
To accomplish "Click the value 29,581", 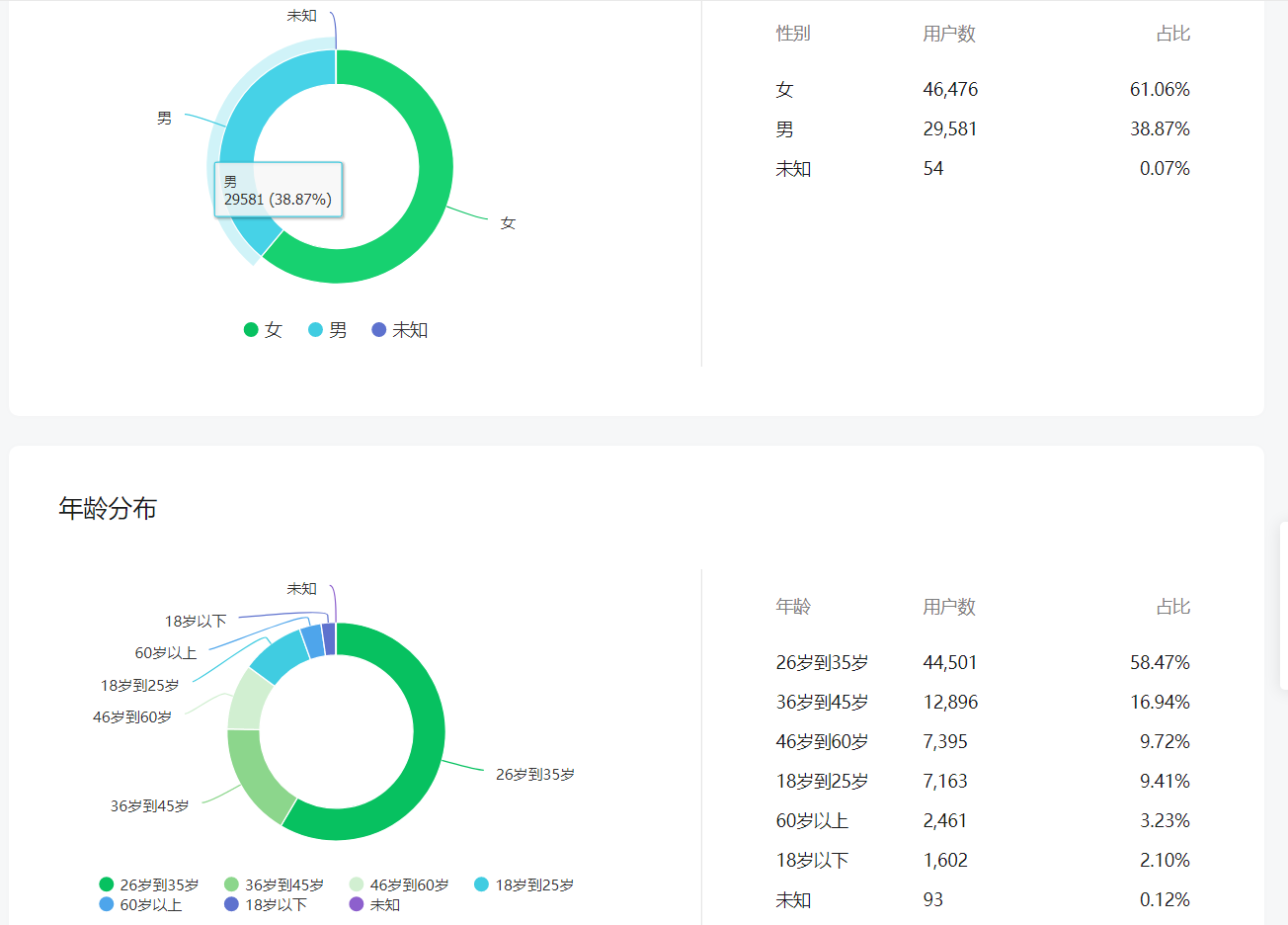I will click(x=950, y=129).
